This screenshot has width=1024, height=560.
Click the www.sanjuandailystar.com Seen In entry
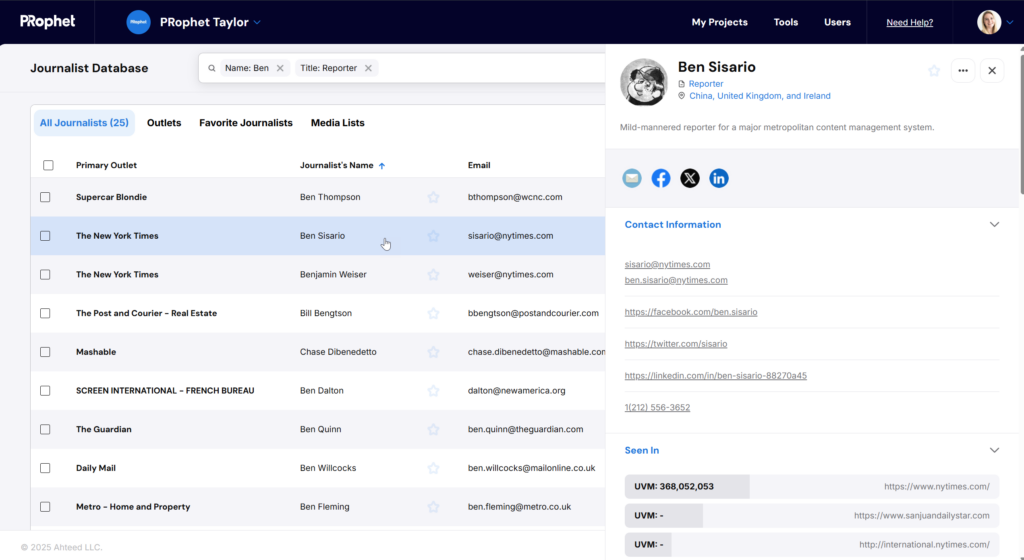tap(812, 516)
